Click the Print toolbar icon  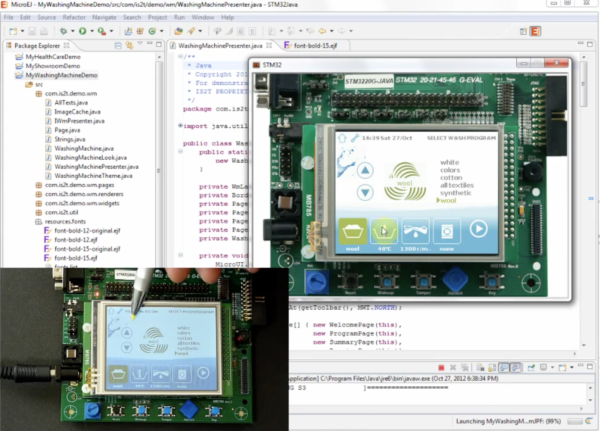pos(44,31)
